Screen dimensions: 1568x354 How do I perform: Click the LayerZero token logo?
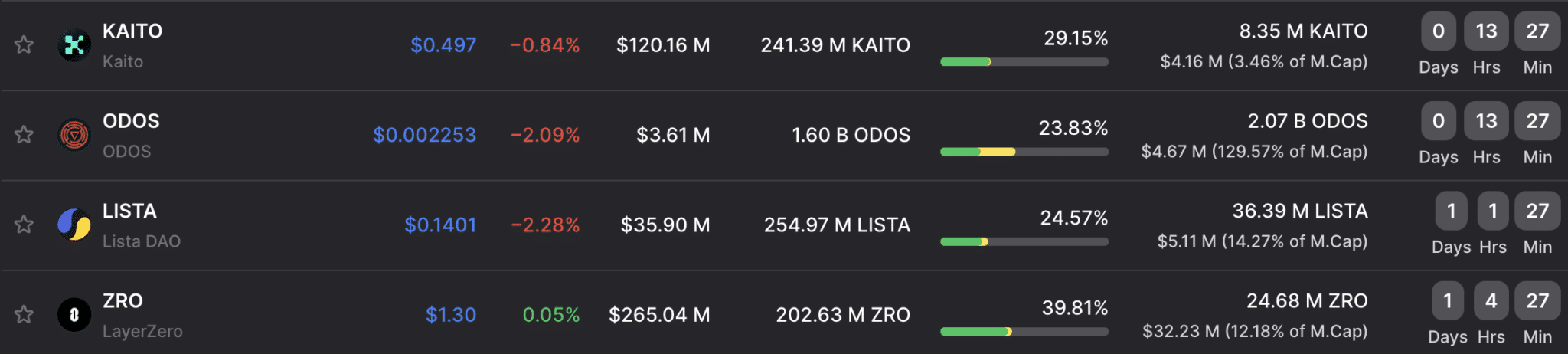point(74,314)
